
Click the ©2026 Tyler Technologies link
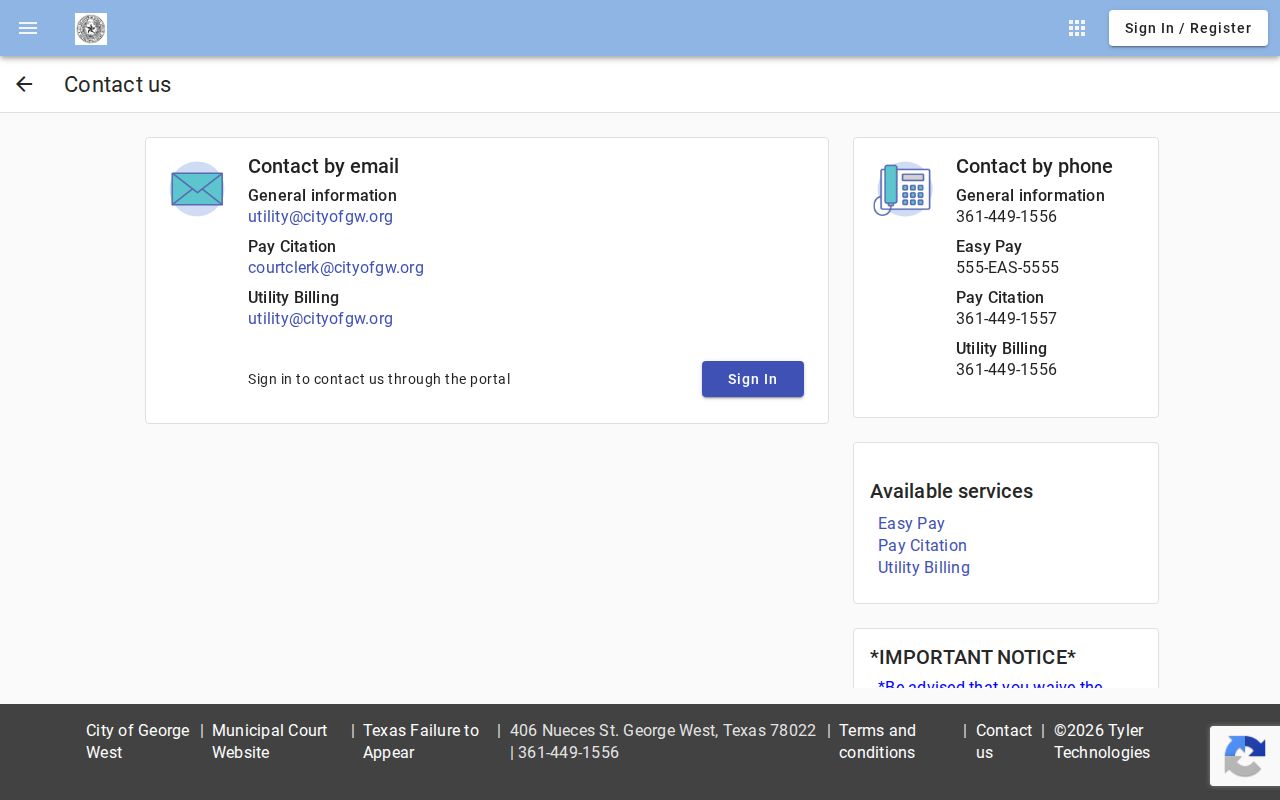pos(1102,741)
